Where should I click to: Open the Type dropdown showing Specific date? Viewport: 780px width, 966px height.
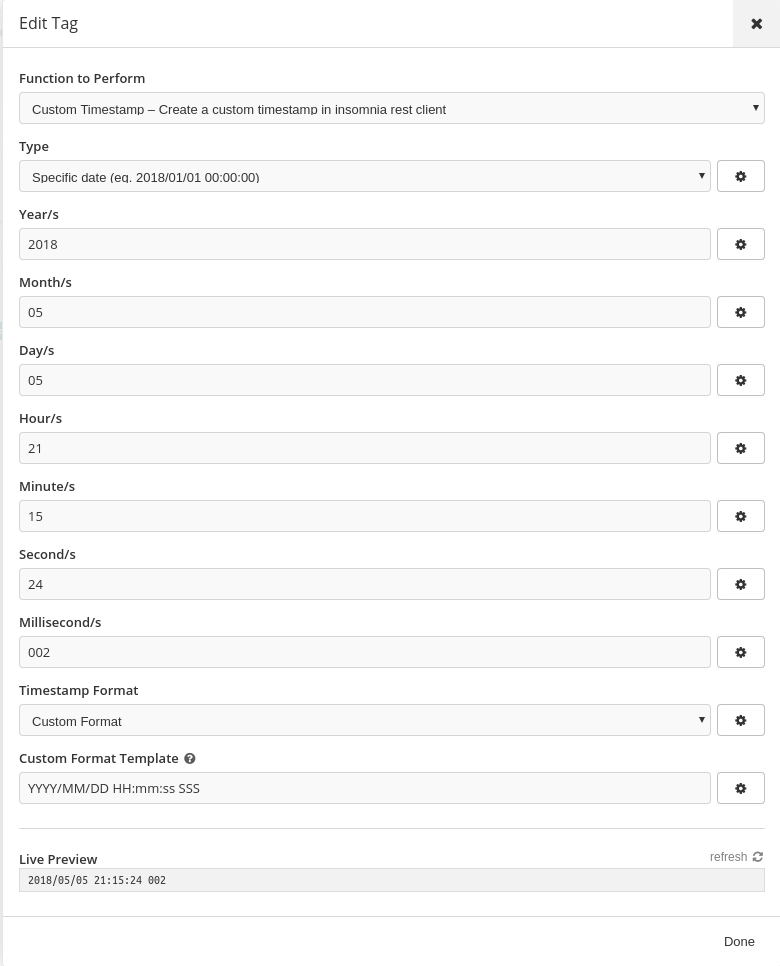(365, 176)
